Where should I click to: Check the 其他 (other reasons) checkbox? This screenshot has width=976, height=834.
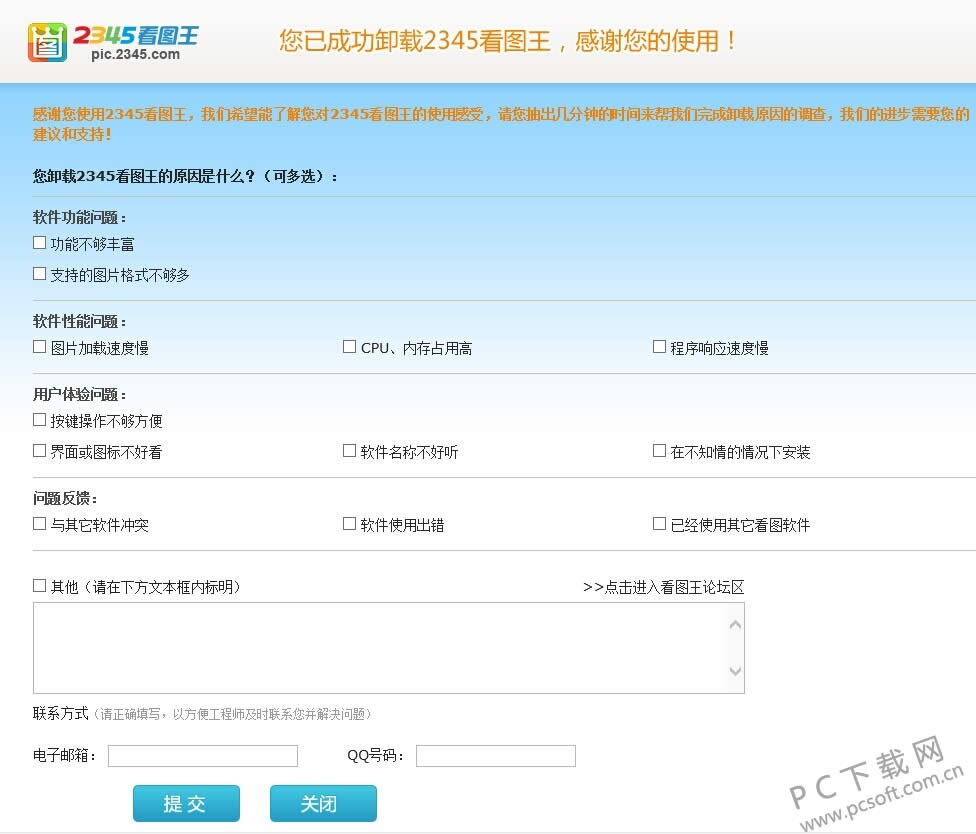coord(39,586)
